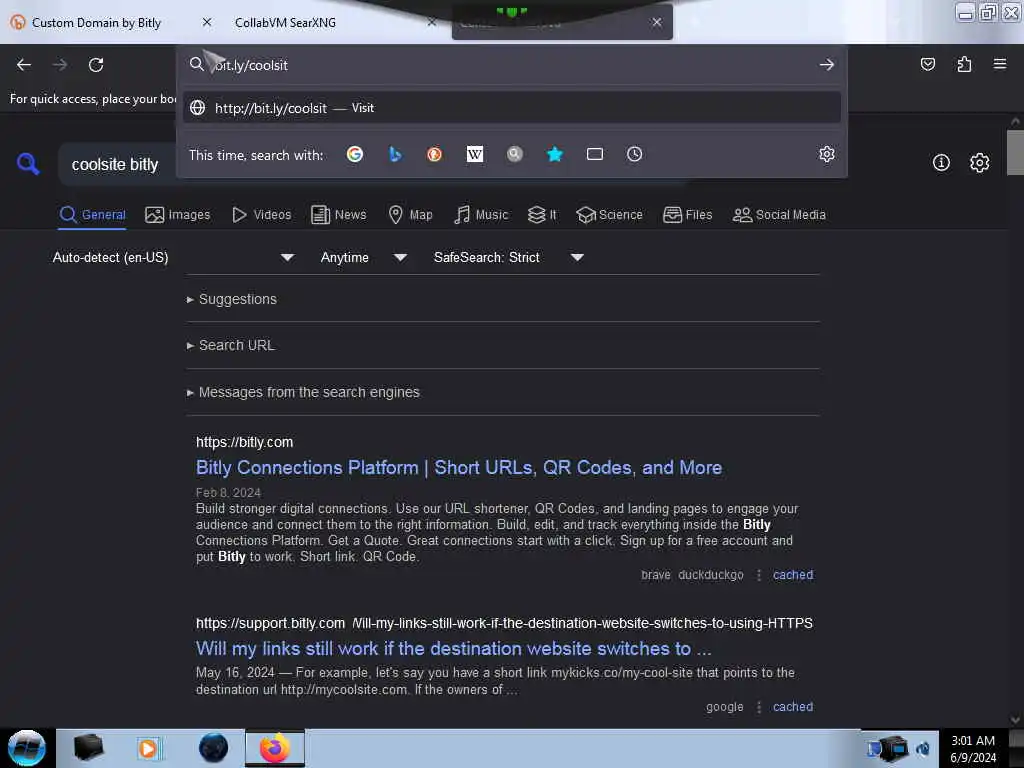The height and width of the screenshot is (768, 1024).
Task: Visit the http://bit.ly/coolsit suggestion
Action: pyautogui.click(x=511, y=108)
